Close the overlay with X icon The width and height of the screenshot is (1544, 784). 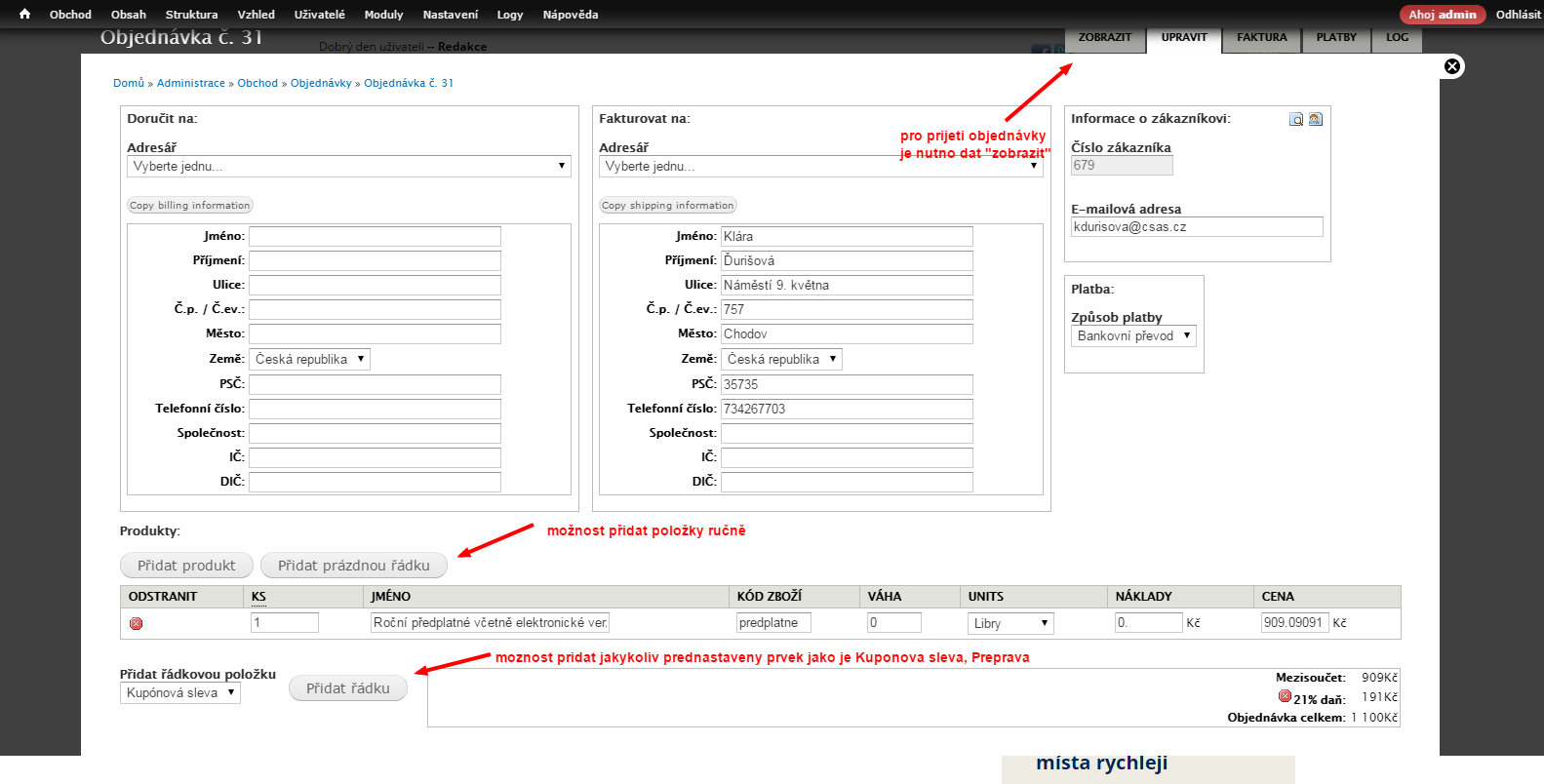coord(1452,66)
